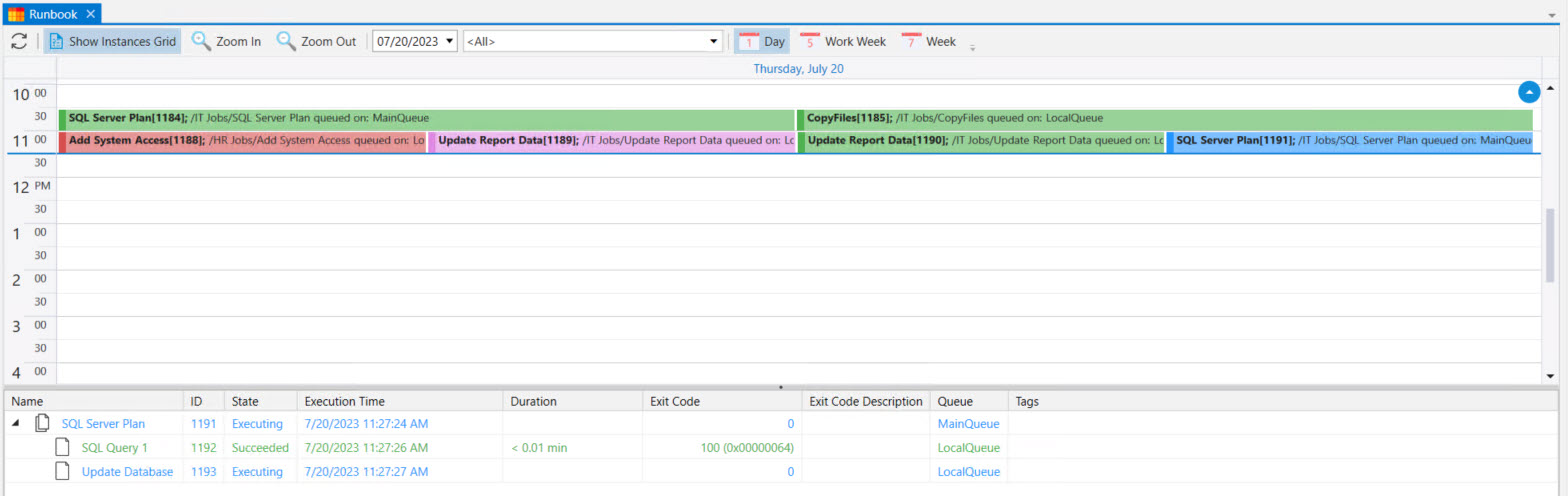
Task: Click calendar scrollbar up arrow
Action: tap(1551, 89)
